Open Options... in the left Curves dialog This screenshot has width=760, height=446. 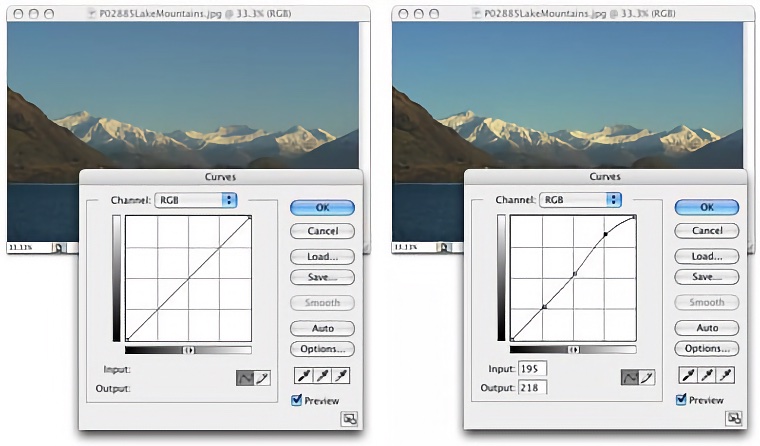pos(322,349)
